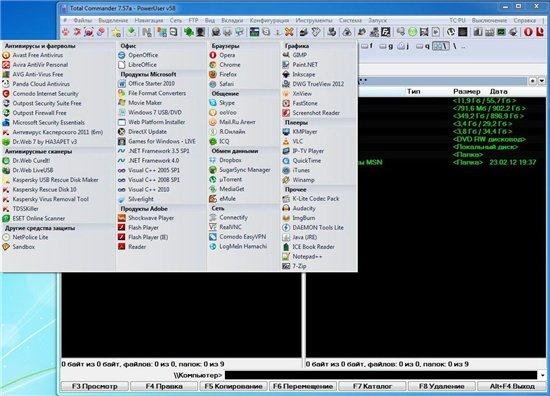Open iTunes in the players list

[x=296, y=170]
